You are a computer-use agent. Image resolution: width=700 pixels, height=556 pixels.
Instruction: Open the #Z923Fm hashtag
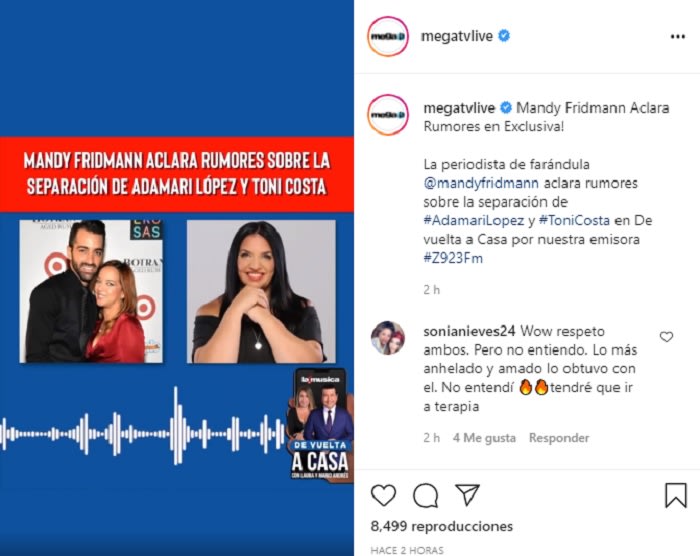tap(453, 258)
